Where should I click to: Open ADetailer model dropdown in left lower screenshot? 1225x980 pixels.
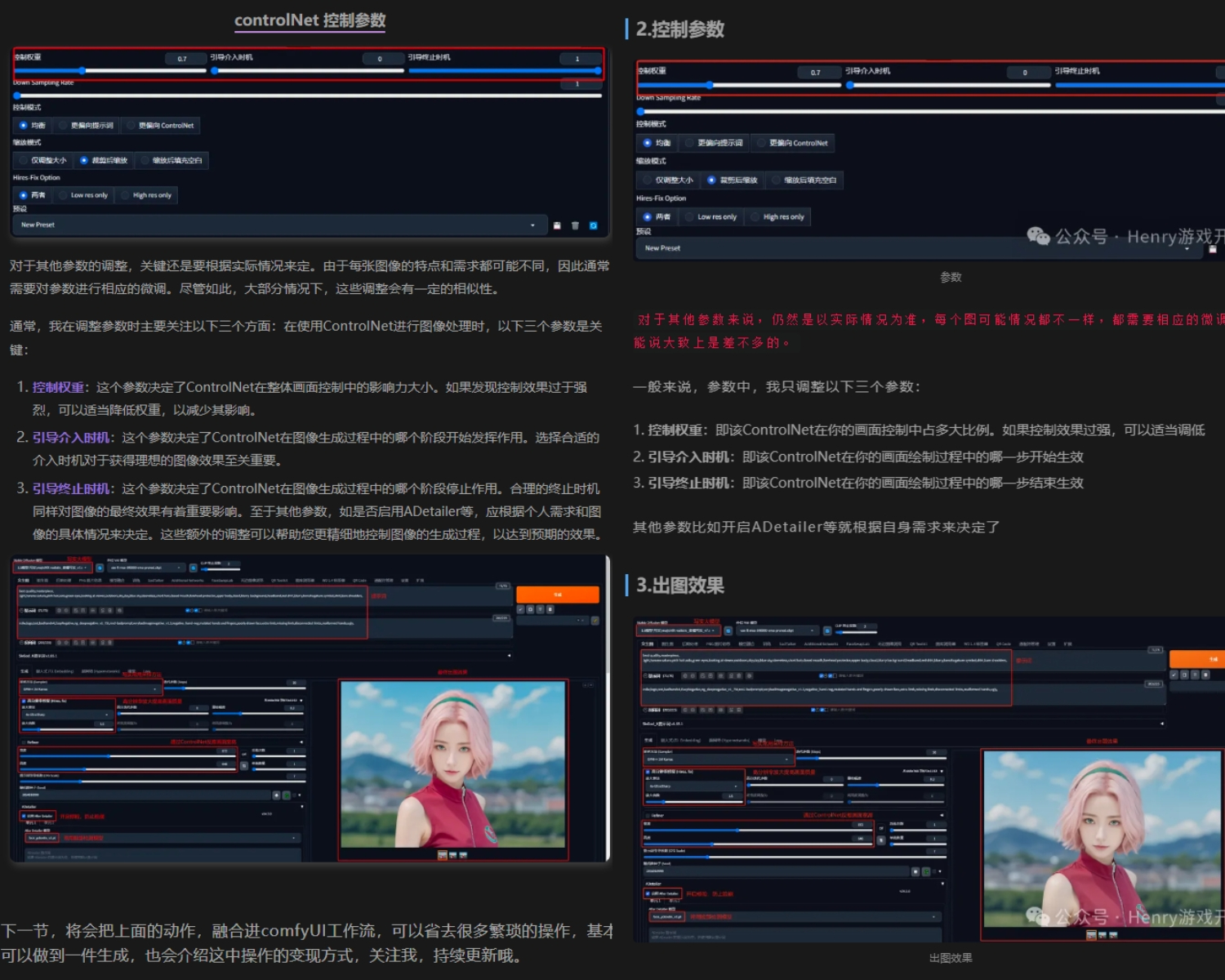[163, 838]
